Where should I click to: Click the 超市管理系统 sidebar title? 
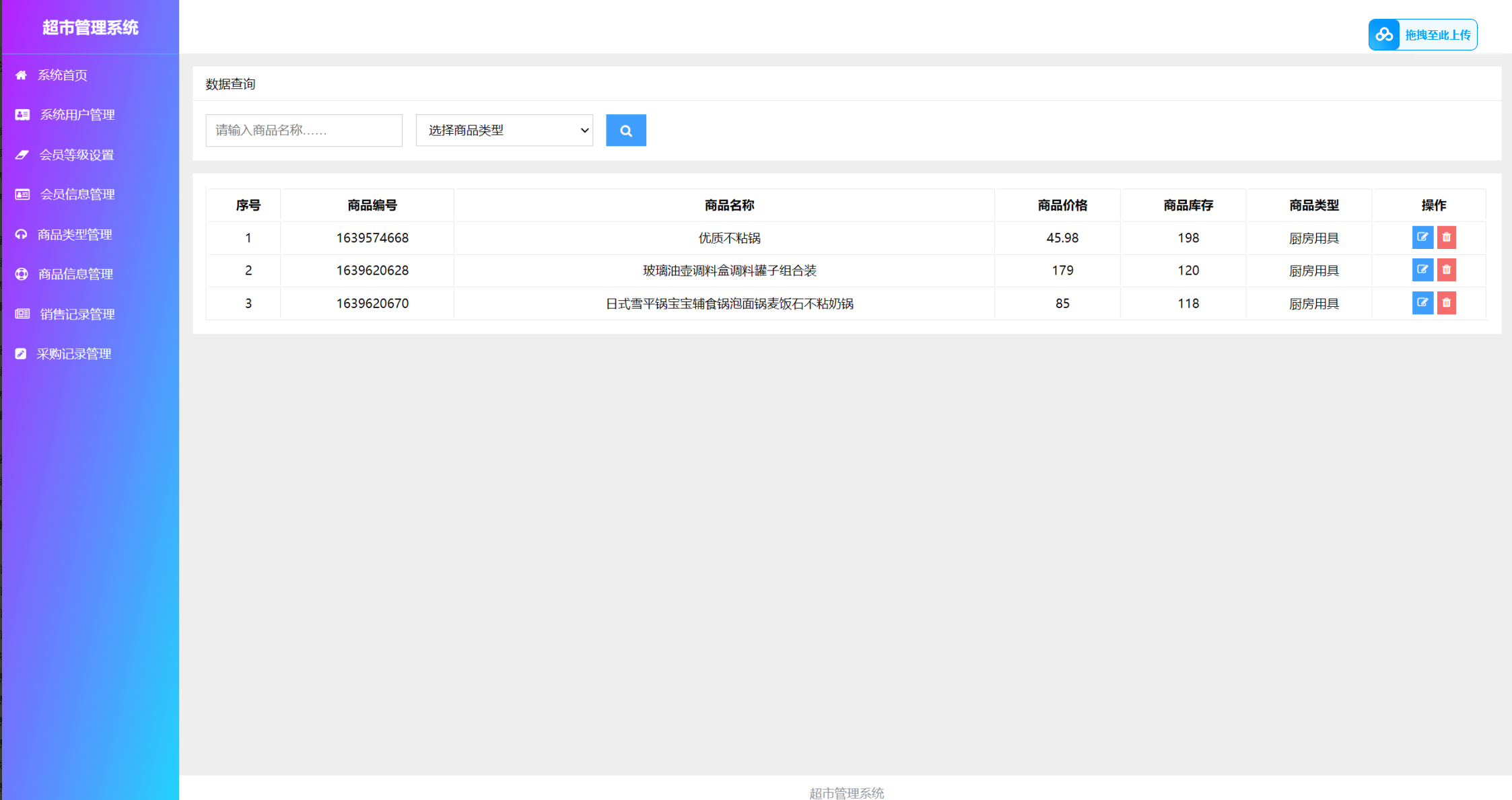(x=90, y=28)
